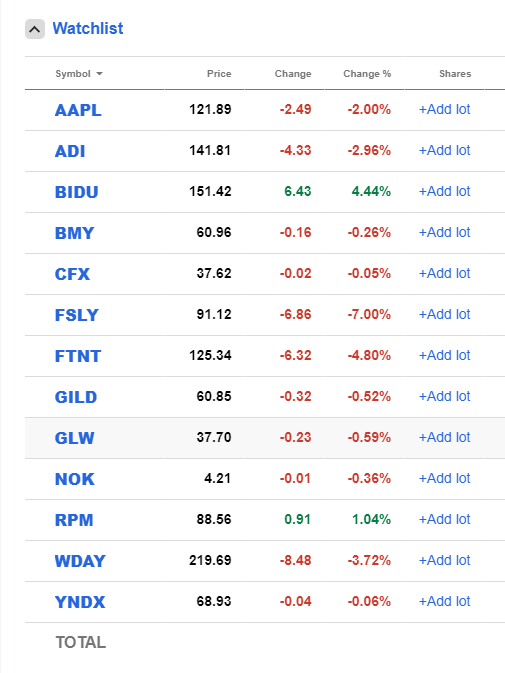Open the WDAY ticker link

[80, 561]
